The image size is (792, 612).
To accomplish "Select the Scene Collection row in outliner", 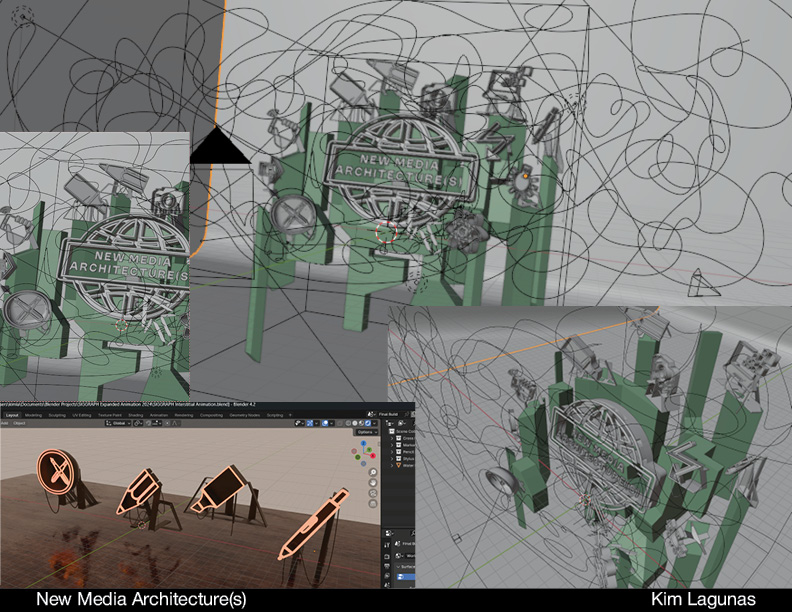I will [x=402, y=432].
